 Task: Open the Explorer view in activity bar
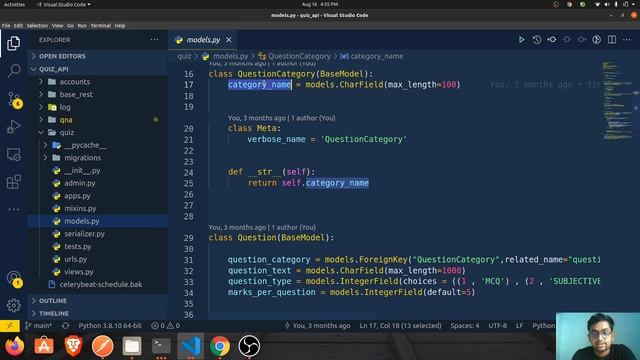tap(13, 43)
